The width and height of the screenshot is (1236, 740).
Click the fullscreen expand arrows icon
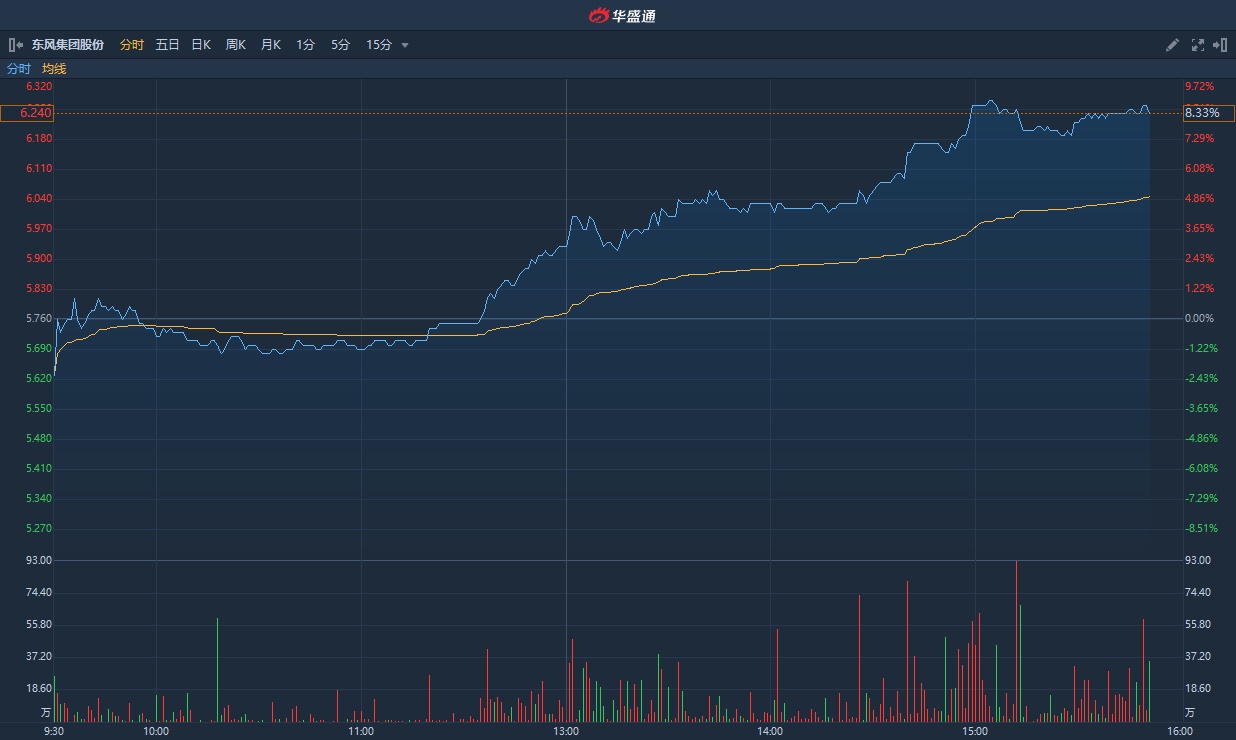[1198, 45]
